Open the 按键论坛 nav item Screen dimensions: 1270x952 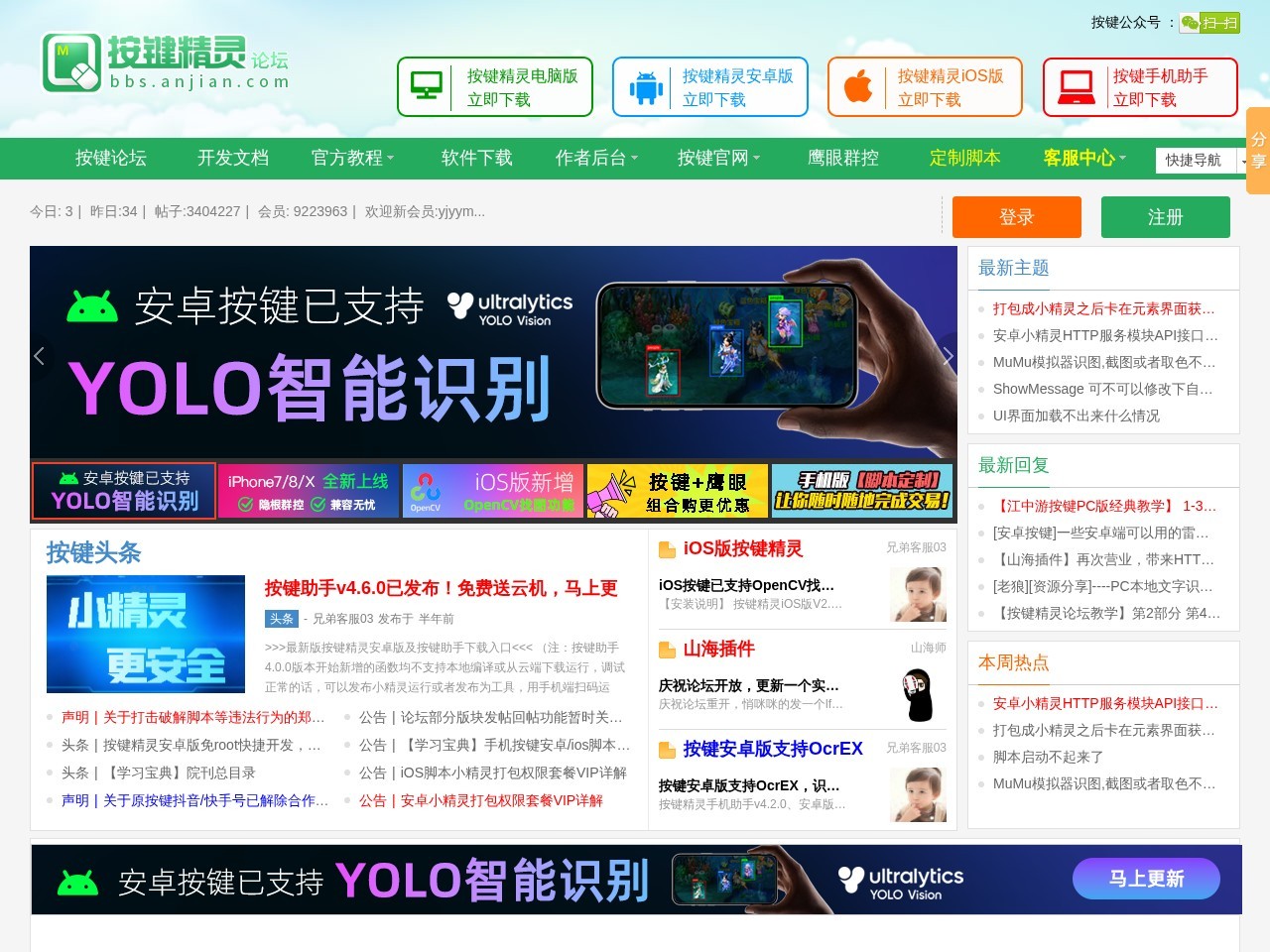(111, 158)
